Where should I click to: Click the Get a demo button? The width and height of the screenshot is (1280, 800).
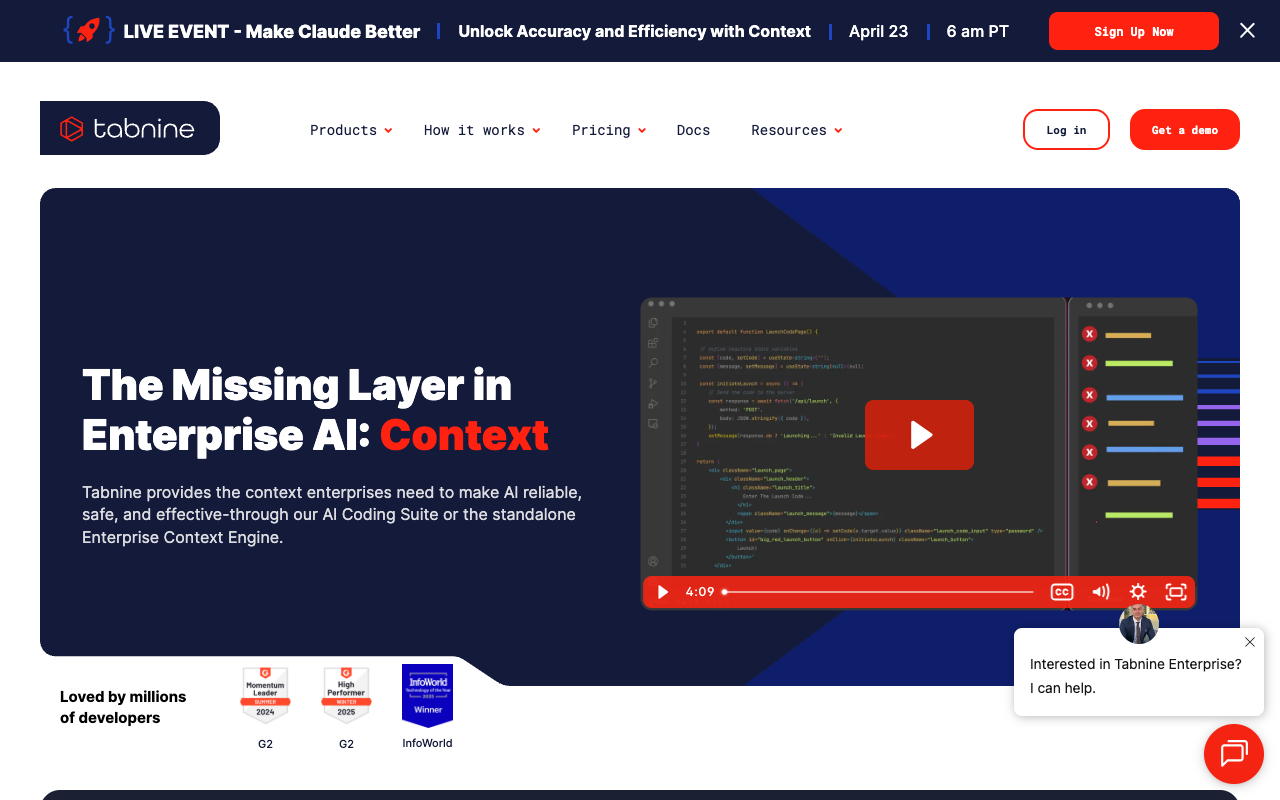coord(1185,130)
